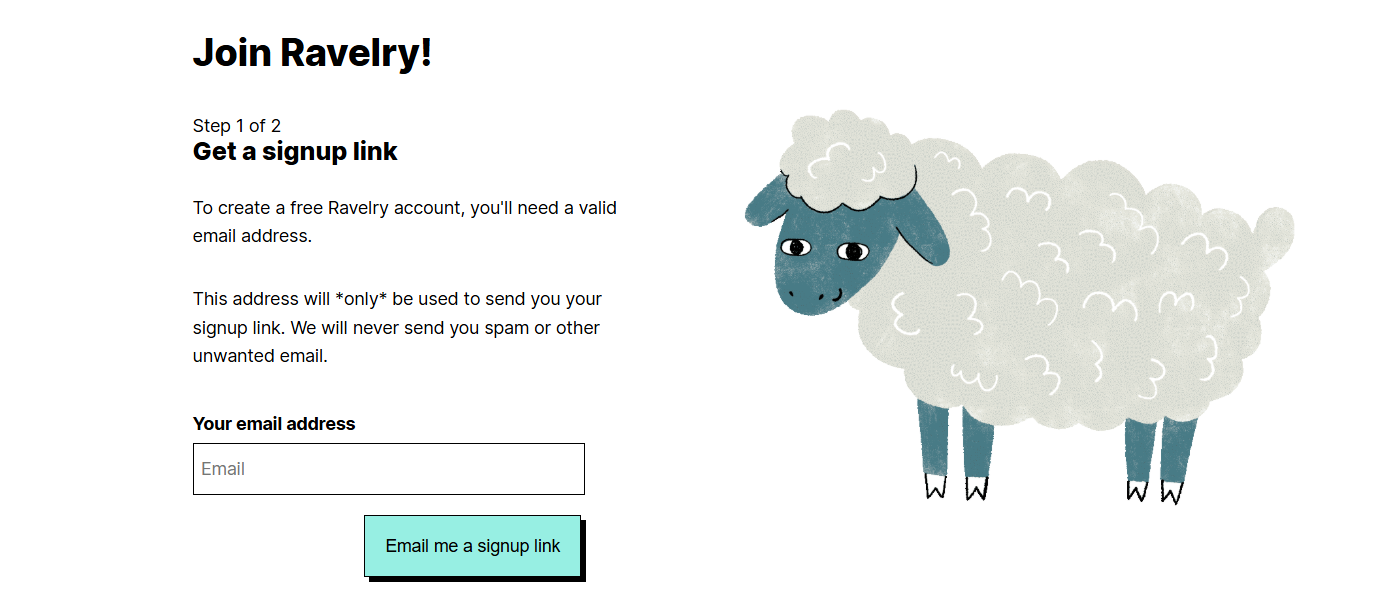This screenshot has height=611, width=1379.
Task: Click the Join Ravelry! heading
Action: (312, 52)
